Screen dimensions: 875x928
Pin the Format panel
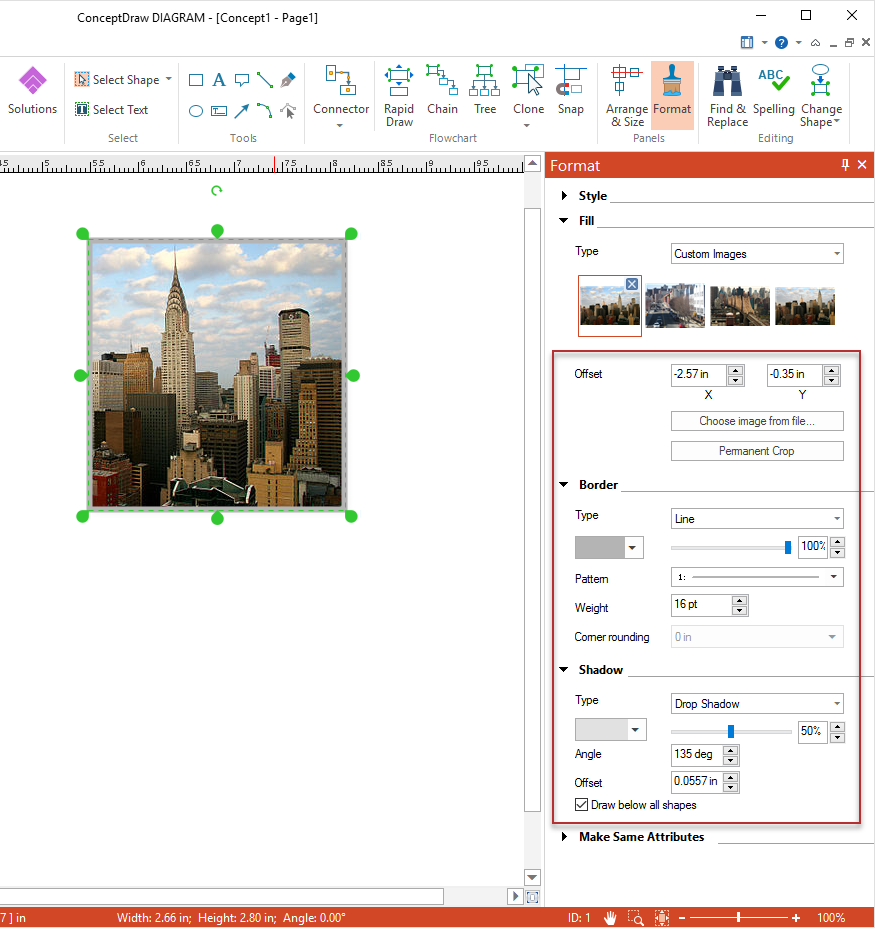(845, 165)
